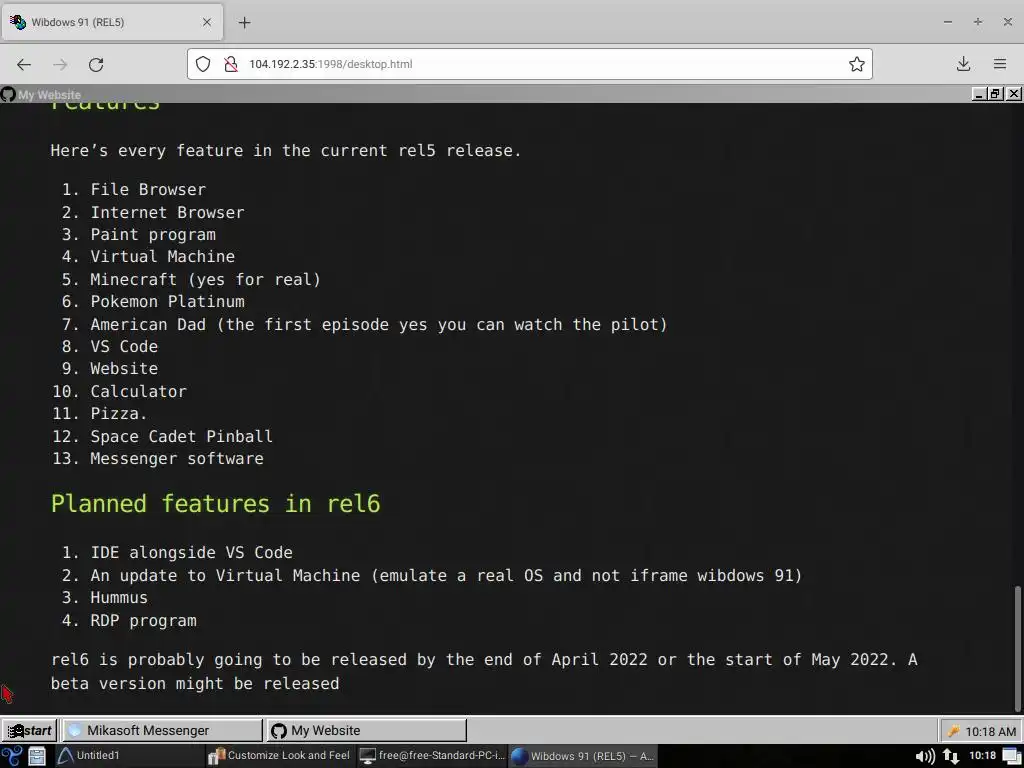
Task: Click the page vertical scrollbar thumb
Action: [1017, 648]
